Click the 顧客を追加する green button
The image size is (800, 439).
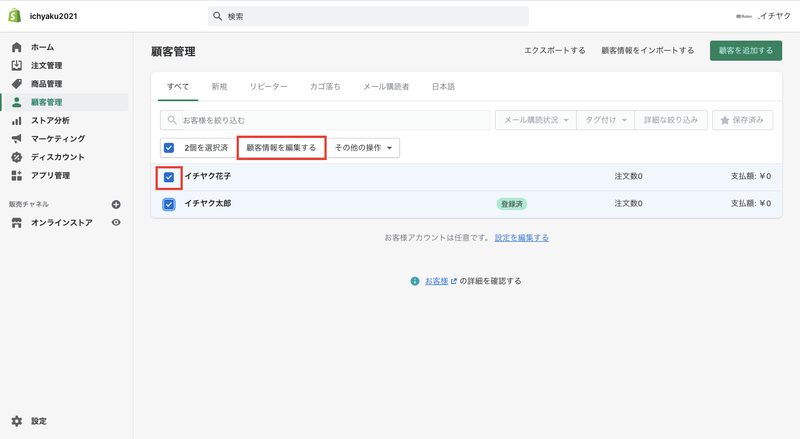pos(746,51)
